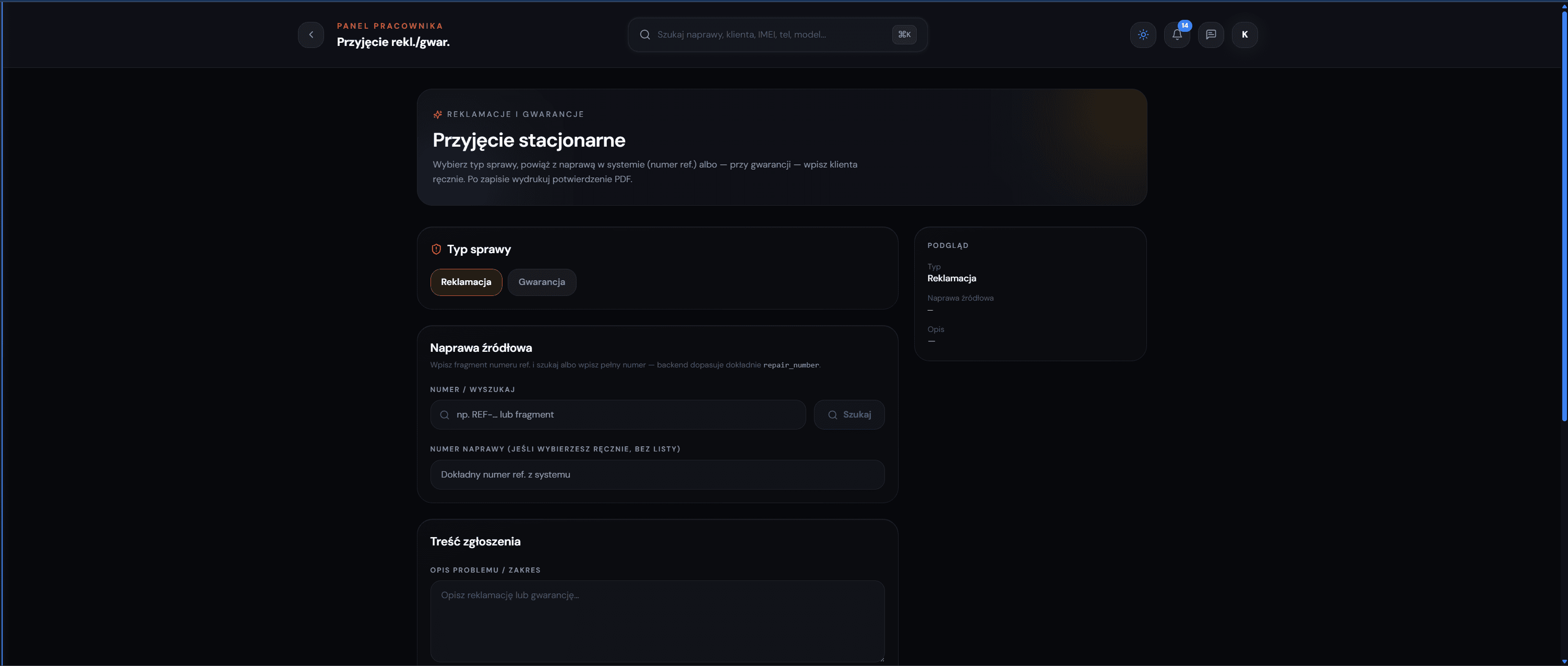Select the Reklamacja case type
The width and height of the screenshot is (1568, 666).
point(465,282)
